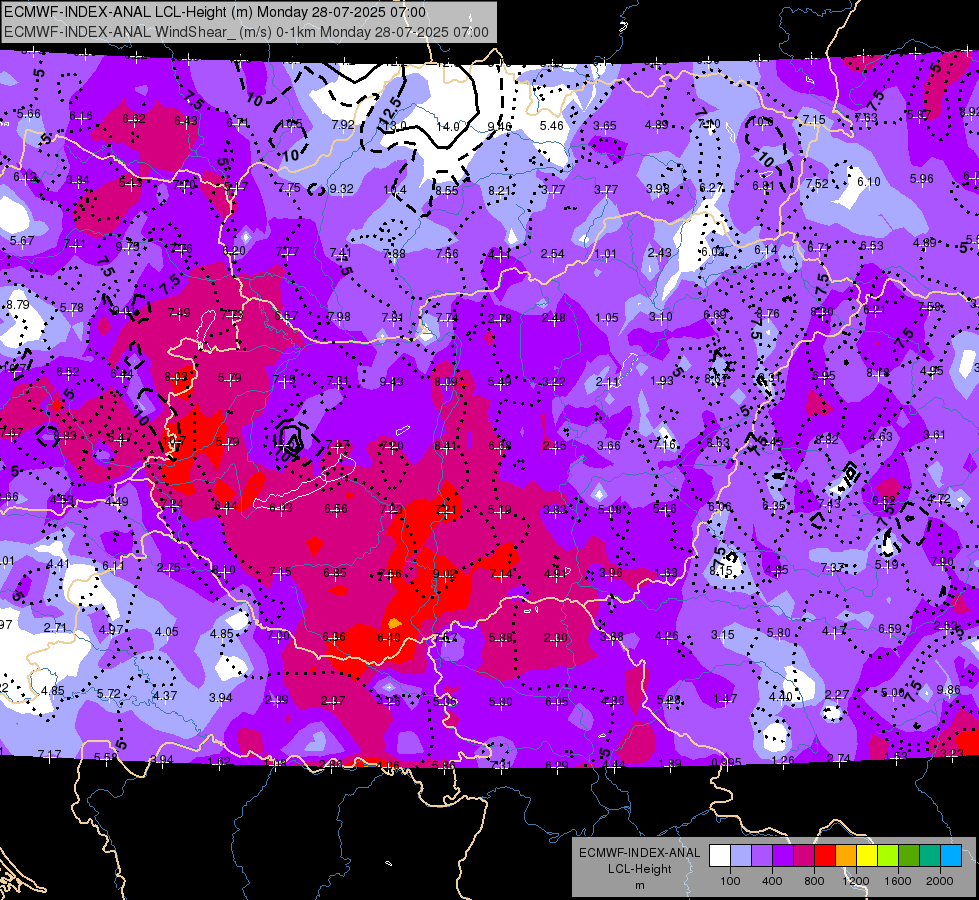Click the wind shear value 13.0
This screenshot has height=900, width=979.
(x=395, y=126)
